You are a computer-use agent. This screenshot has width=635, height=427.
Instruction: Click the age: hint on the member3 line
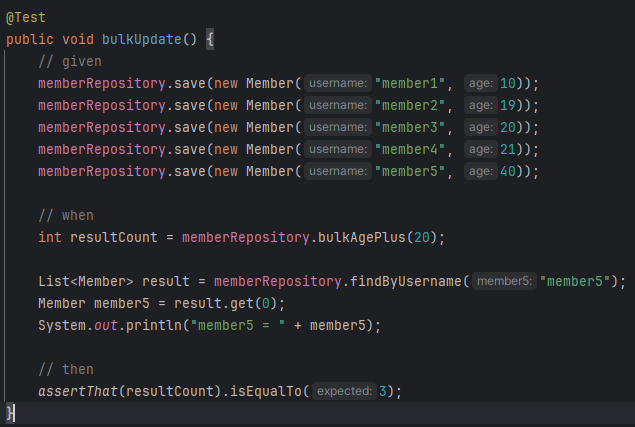(x=481, y=127)
